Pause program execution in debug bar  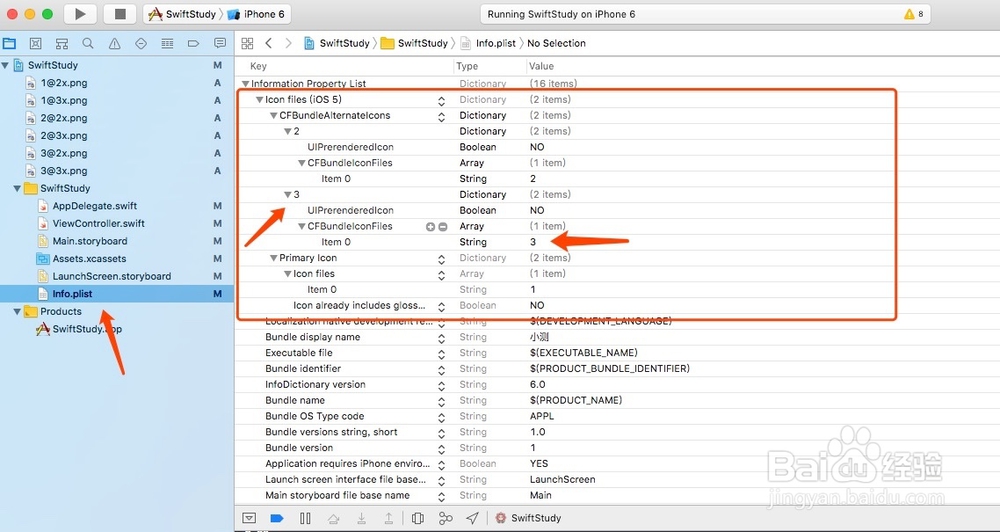click(x=305, y=518)
